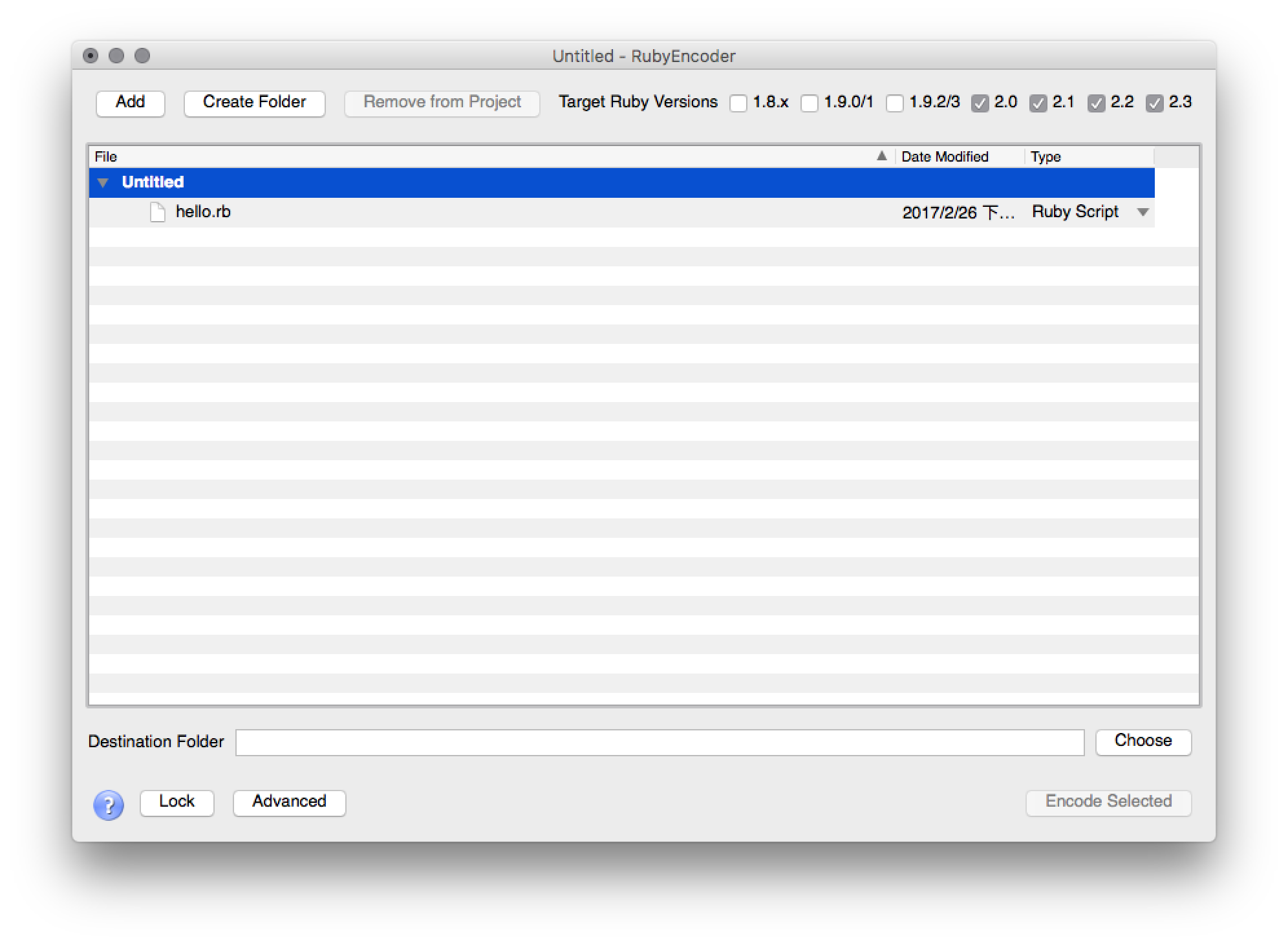Click Choose to pick destination folder
1288x945 pixels.
(x=1143, y=741)
